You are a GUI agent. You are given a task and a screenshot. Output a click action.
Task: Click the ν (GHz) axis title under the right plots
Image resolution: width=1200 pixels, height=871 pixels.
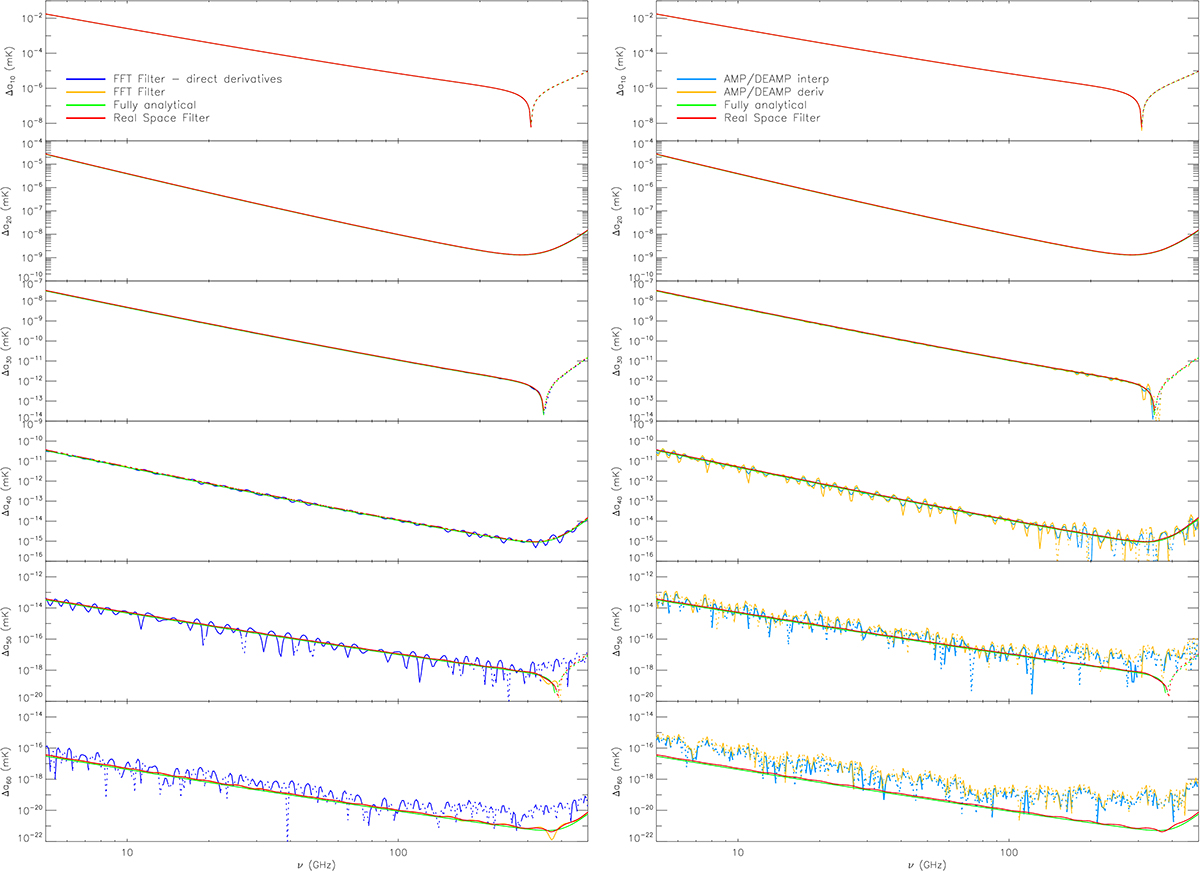[x=926, y=863]
